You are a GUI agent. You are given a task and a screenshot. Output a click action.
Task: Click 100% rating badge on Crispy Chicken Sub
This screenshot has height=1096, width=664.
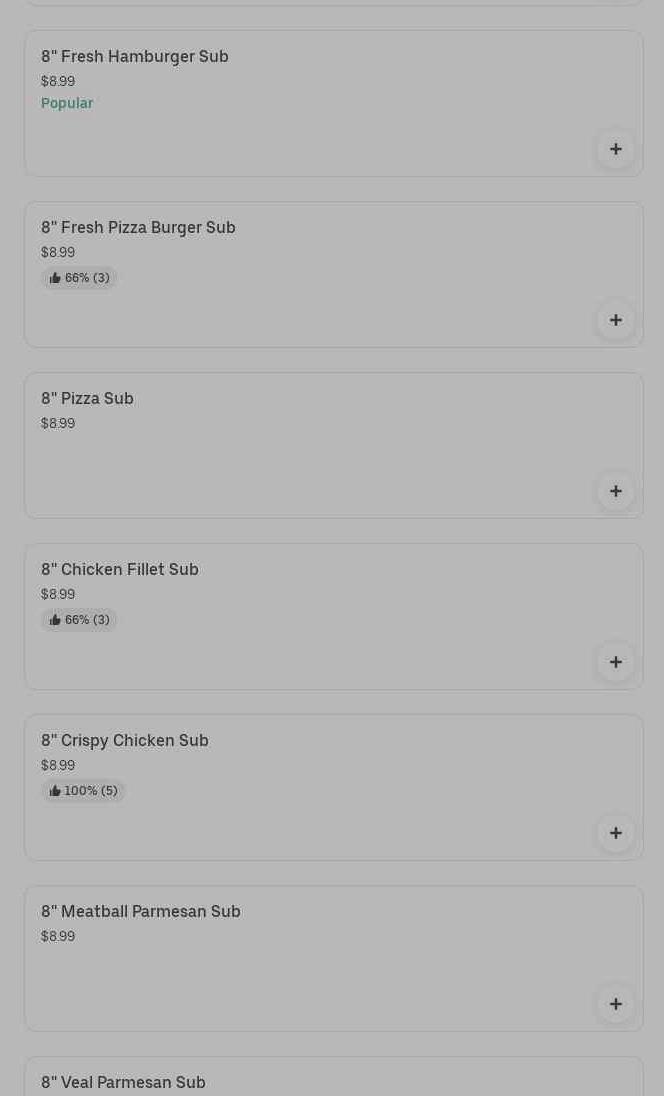tap(83, 791)
